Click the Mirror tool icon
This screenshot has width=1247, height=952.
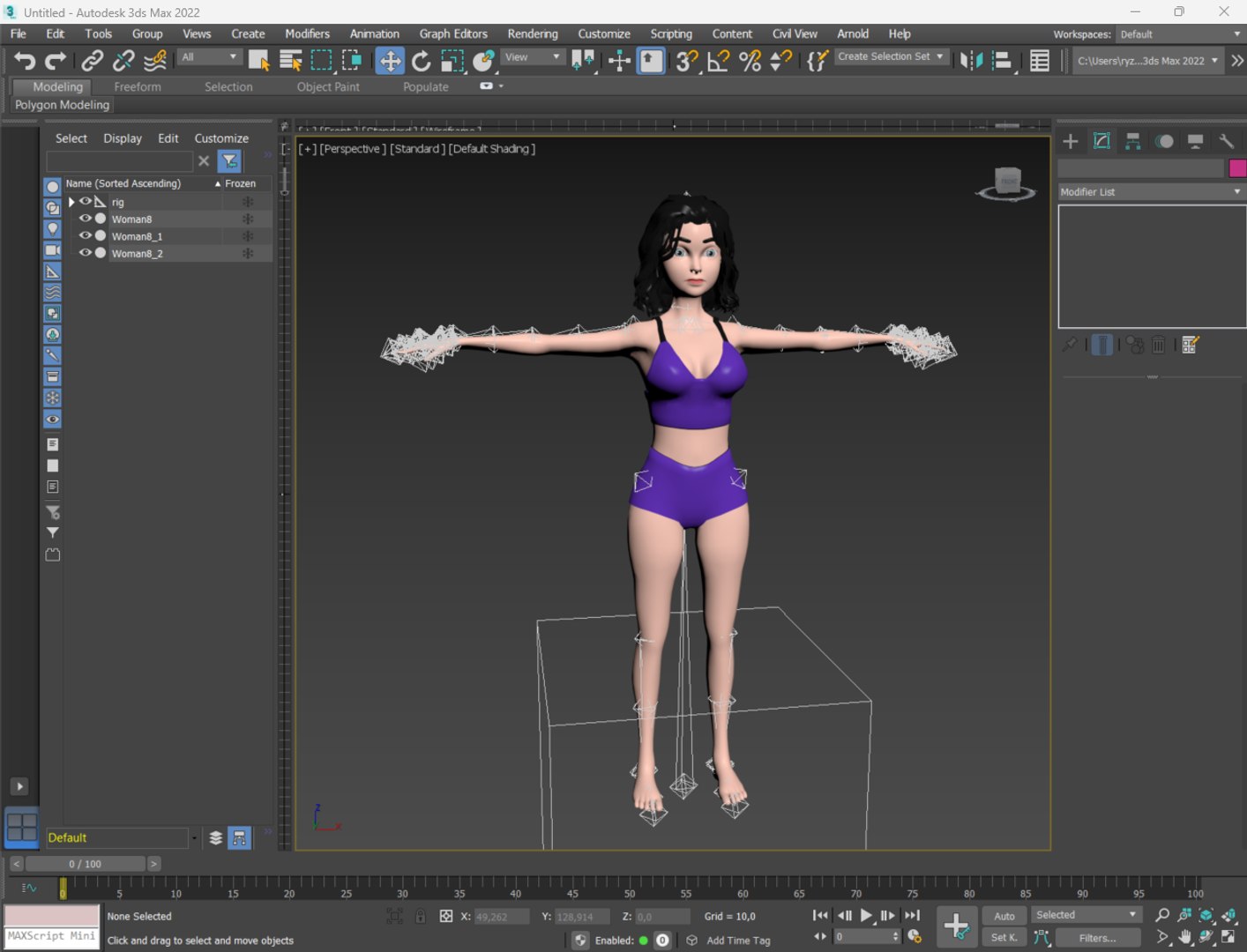[971, 60]
